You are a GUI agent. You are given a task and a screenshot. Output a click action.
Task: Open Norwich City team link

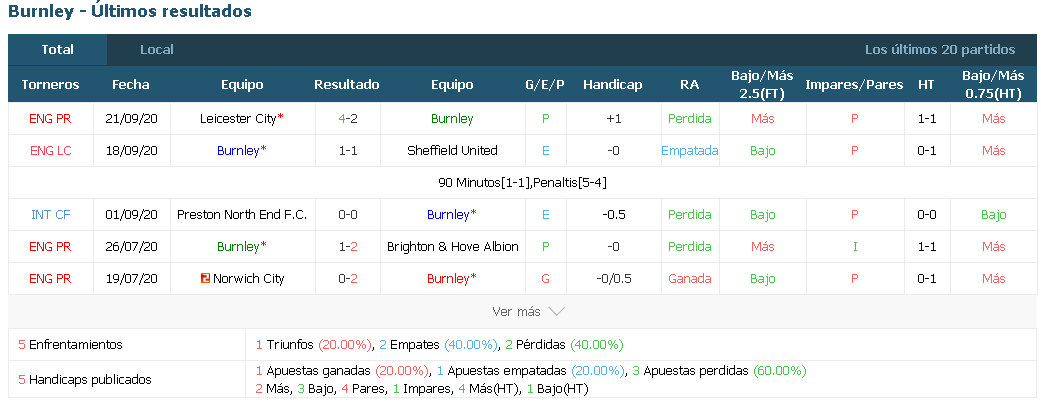coord(248,279)
